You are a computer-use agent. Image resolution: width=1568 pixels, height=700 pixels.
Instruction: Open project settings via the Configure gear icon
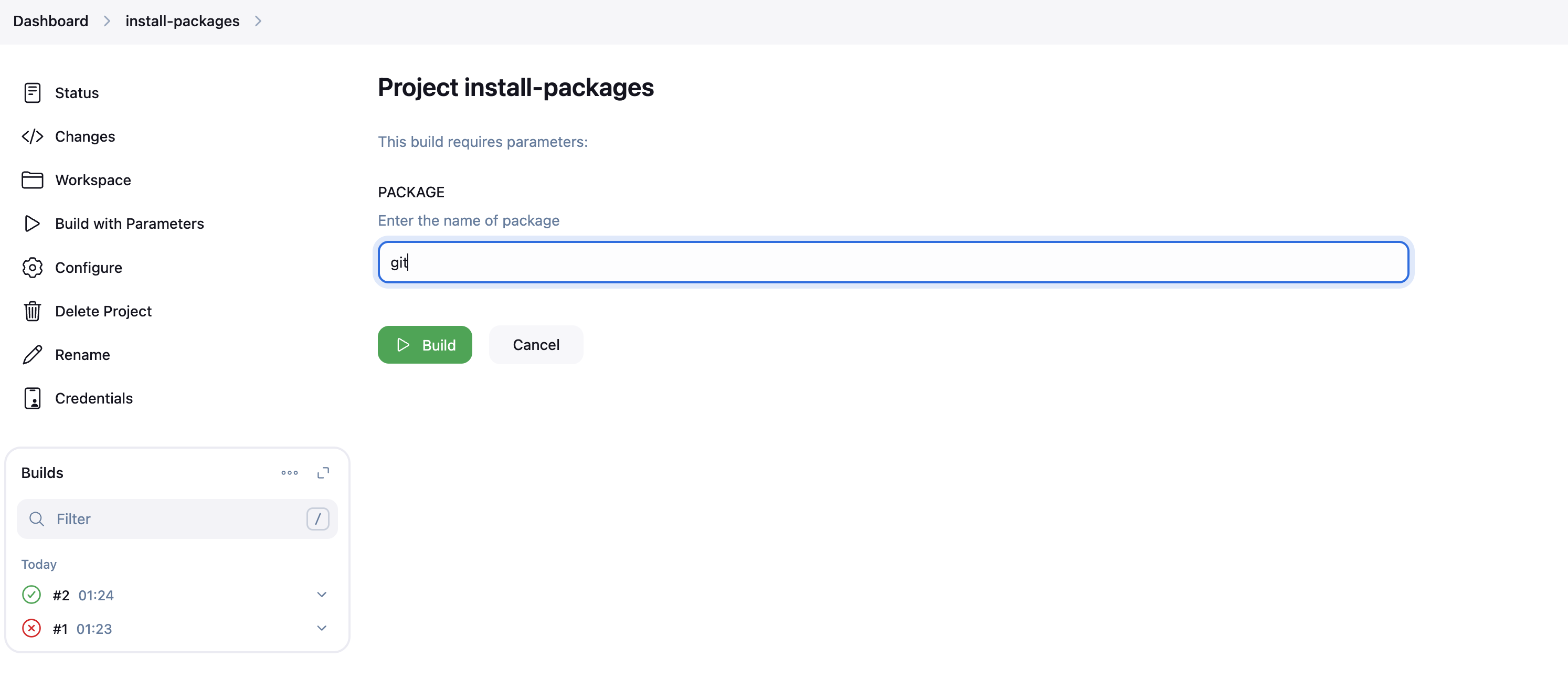click(32, 267)
